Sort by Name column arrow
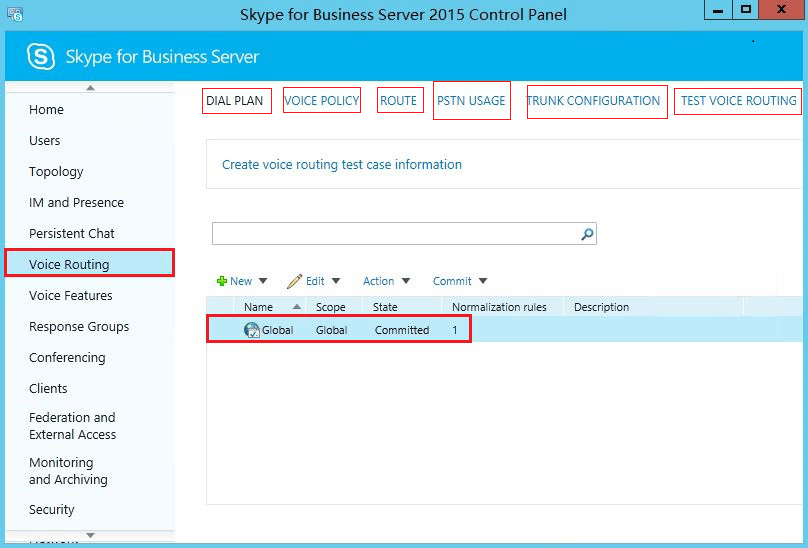 coord(296,307)
